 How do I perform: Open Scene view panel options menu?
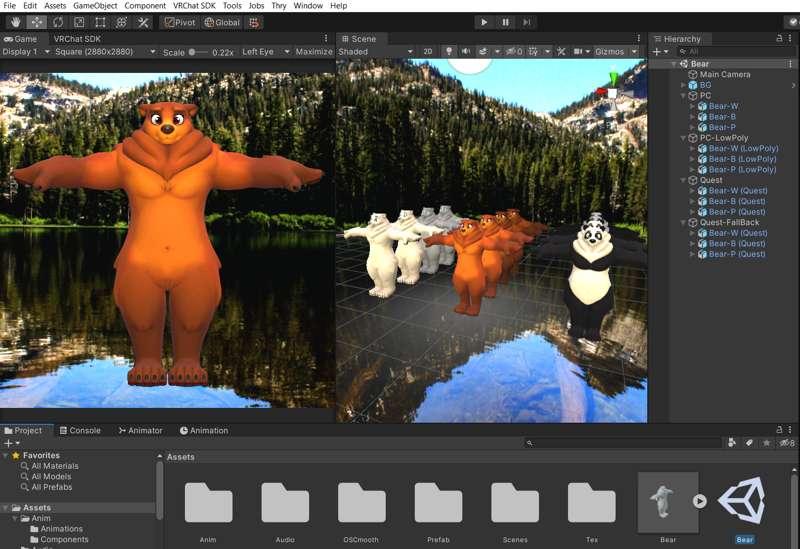(x=638, y=39)
